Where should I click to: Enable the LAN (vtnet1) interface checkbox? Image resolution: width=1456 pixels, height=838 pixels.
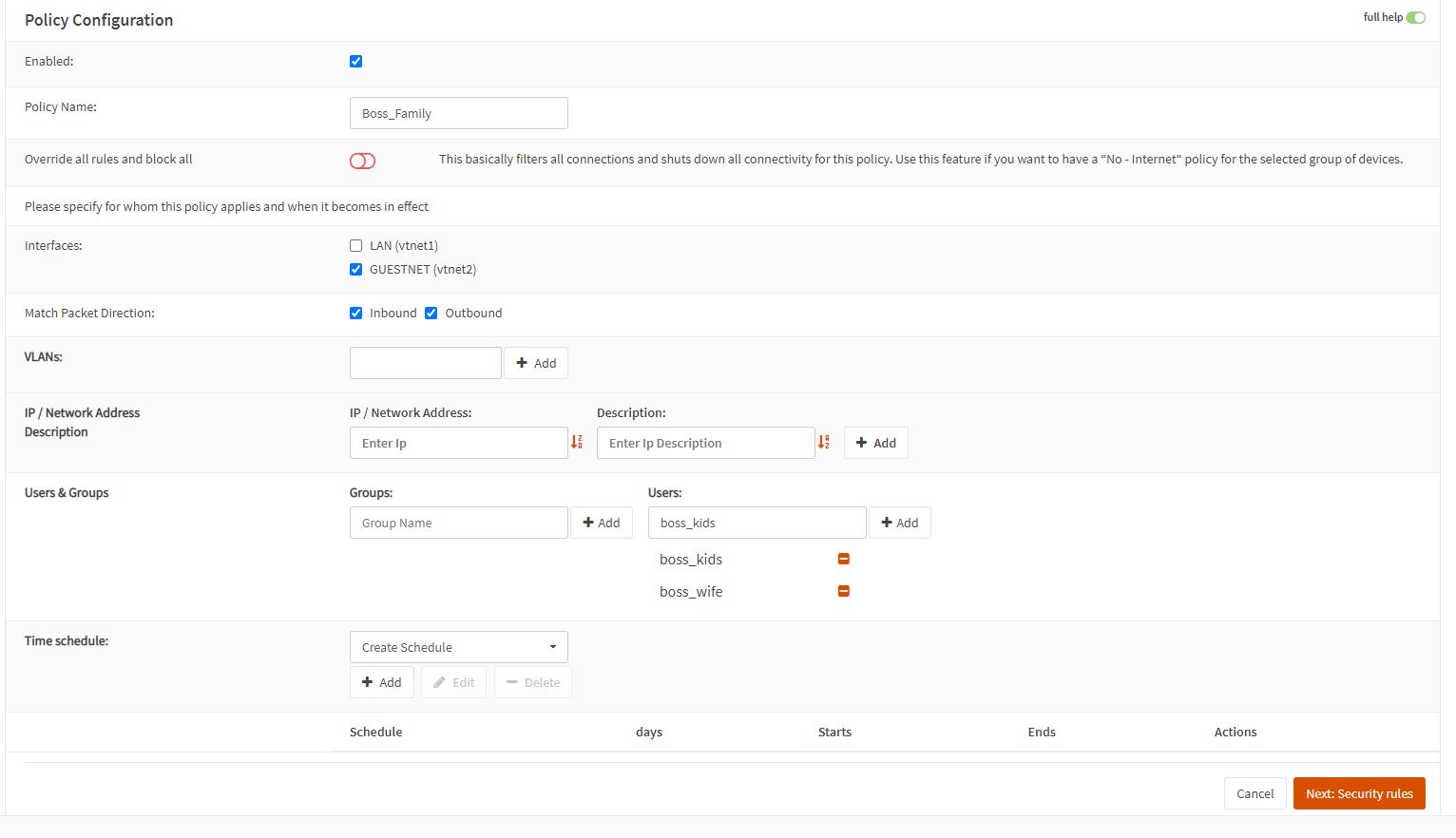click(x=355, y=245)
